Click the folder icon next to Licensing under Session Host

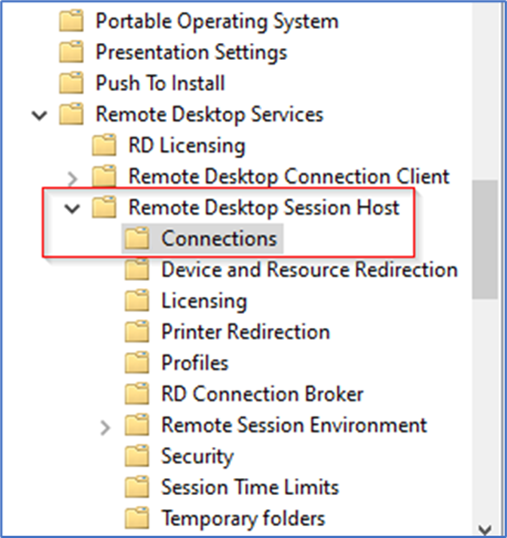pos(137,300)
